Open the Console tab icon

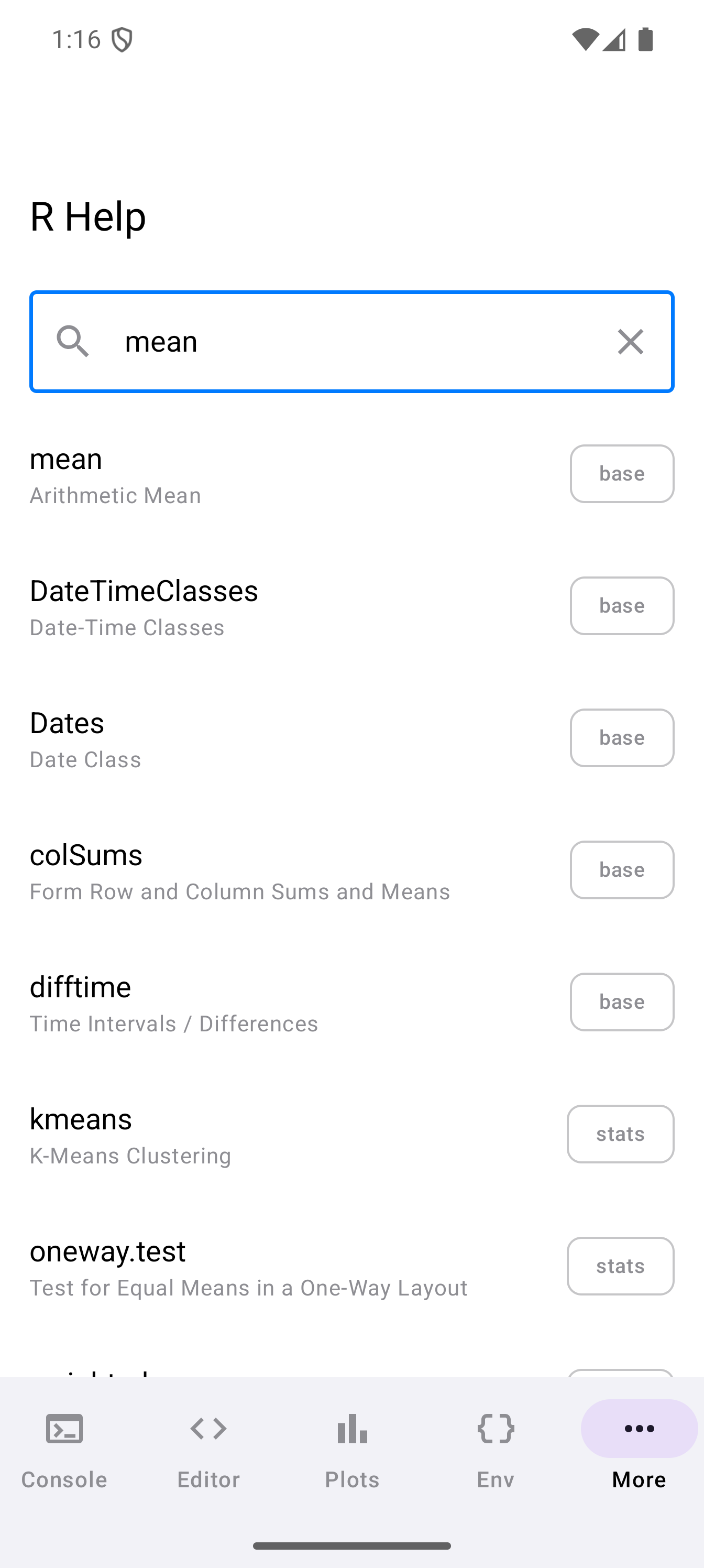[64, 1428]
